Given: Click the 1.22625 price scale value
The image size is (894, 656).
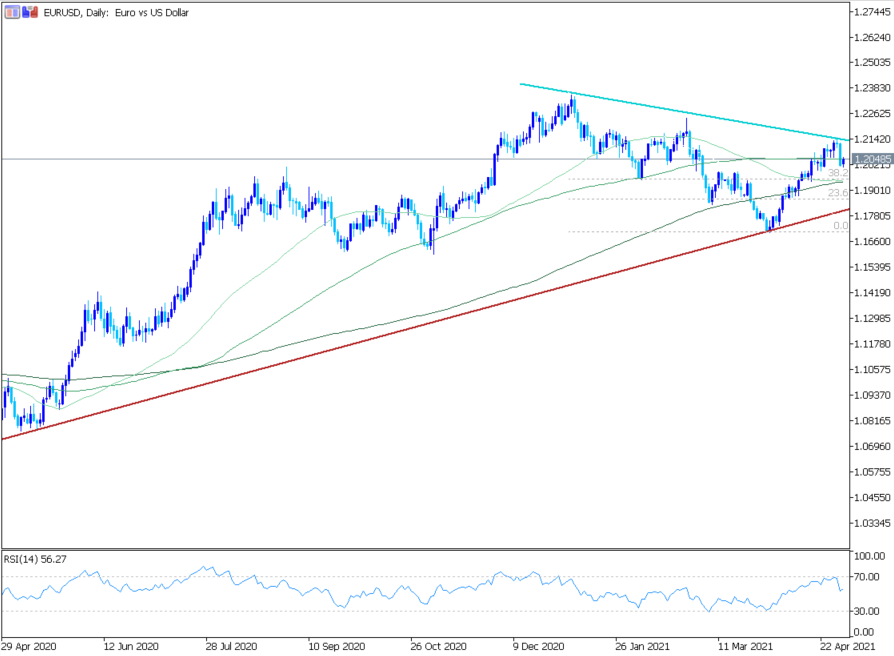Looking at the screenshot, I should point(872,113).
